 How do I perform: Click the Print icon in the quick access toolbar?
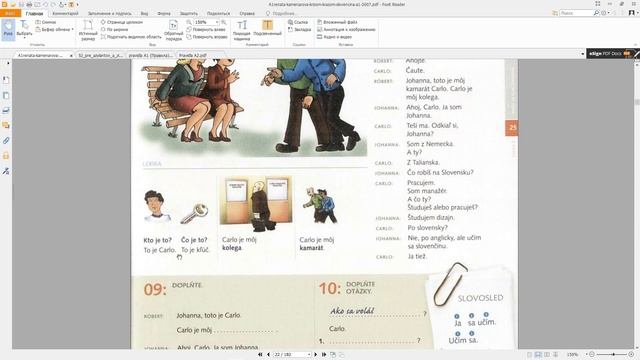coord(29,4)
